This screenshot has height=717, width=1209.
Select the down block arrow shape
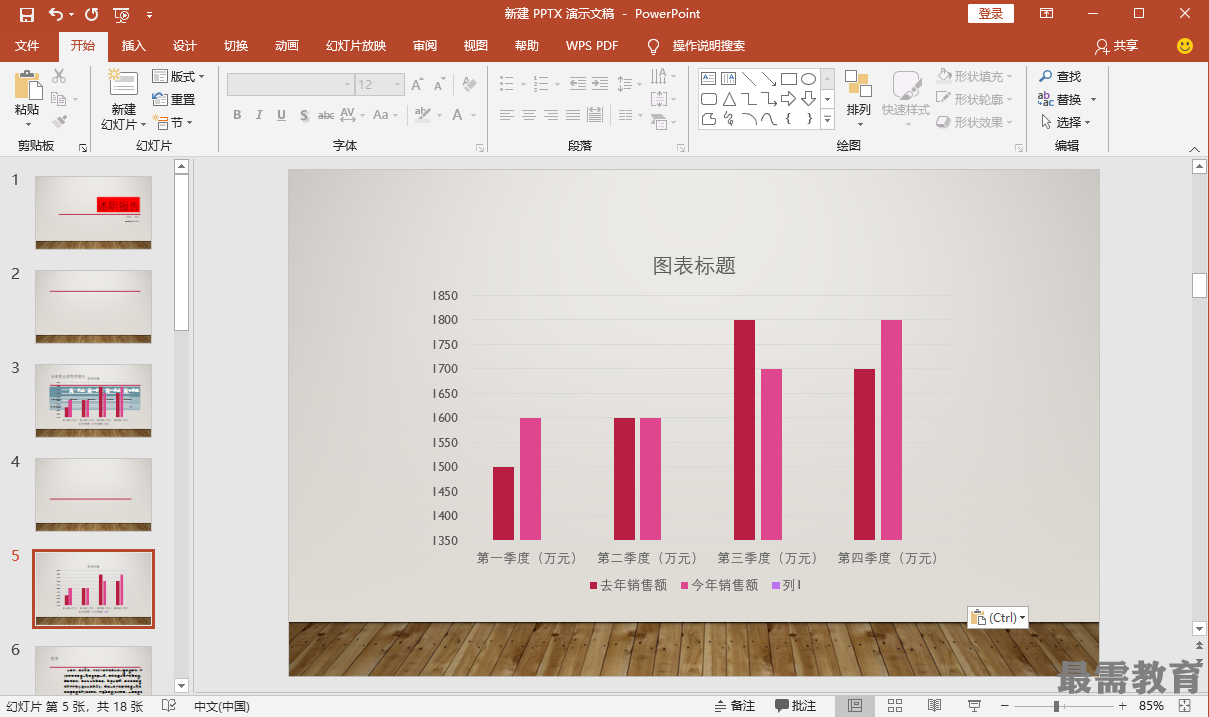tap(808, 99)
